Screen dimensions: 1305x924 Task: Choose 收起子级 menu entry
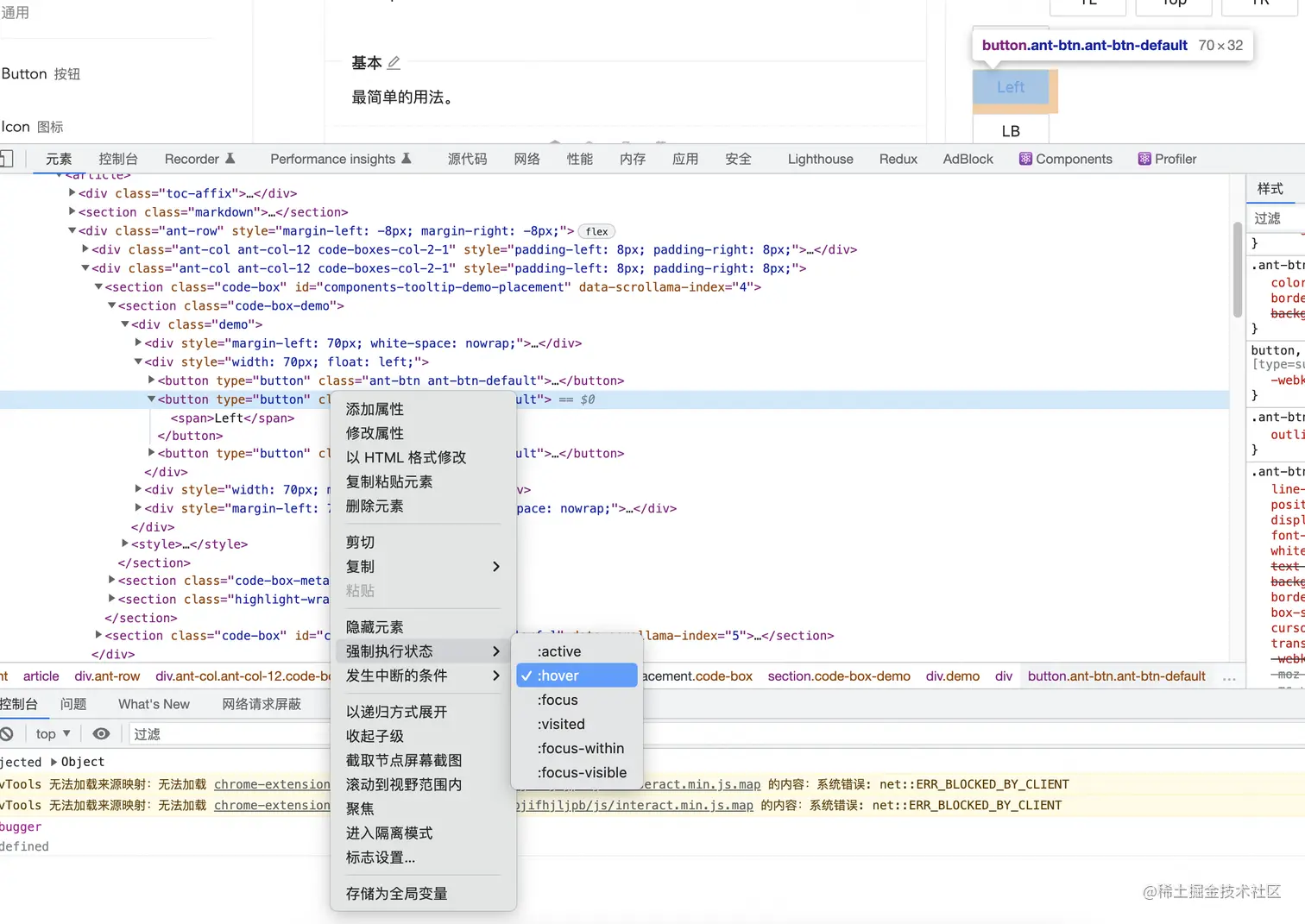point(423,736)
